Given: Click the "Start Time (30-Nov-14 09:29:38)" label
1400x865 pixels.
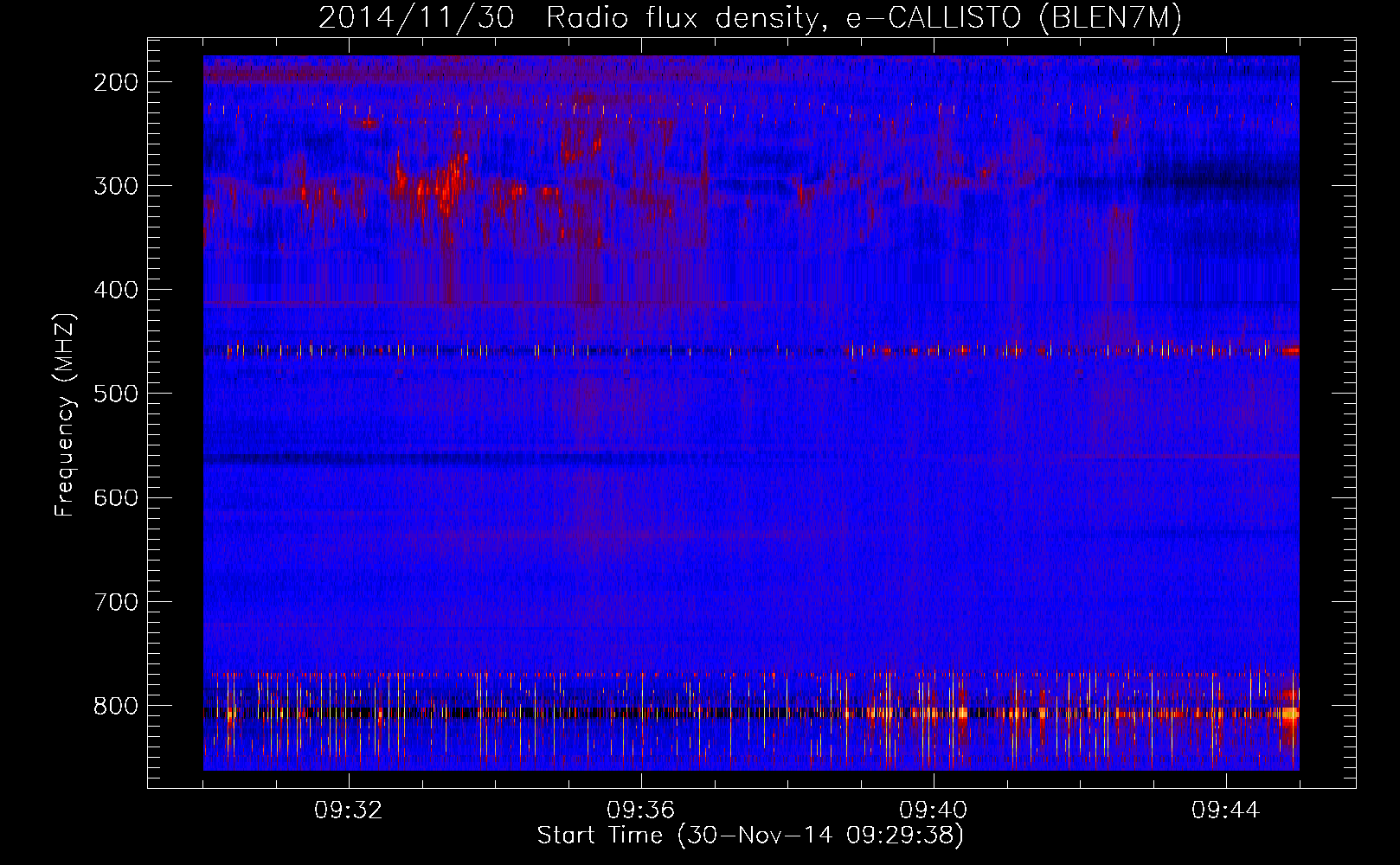Looking at the screenshot, I should click(x=750, y=836).
